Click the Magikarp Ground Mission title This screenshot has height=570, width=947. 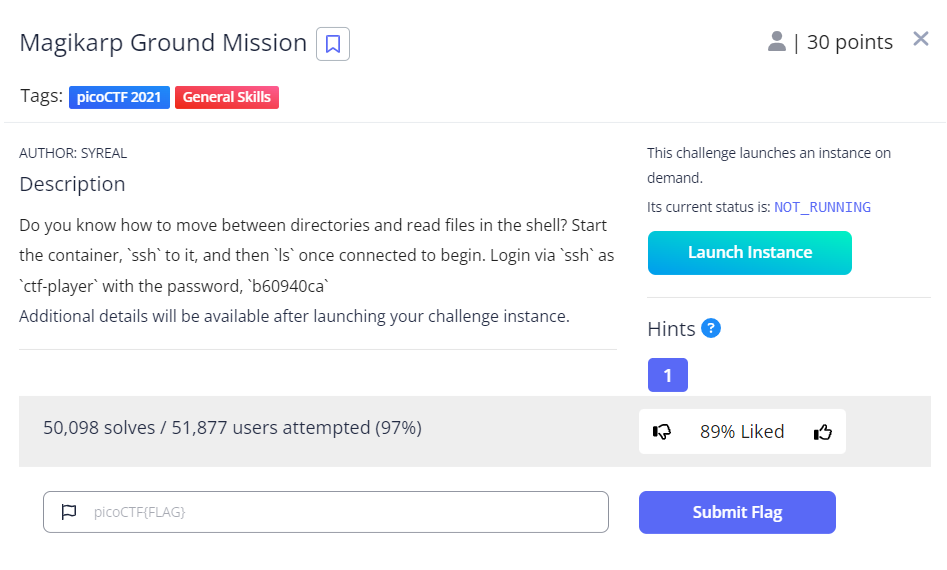pyautogui.click(x=163, y=43)
